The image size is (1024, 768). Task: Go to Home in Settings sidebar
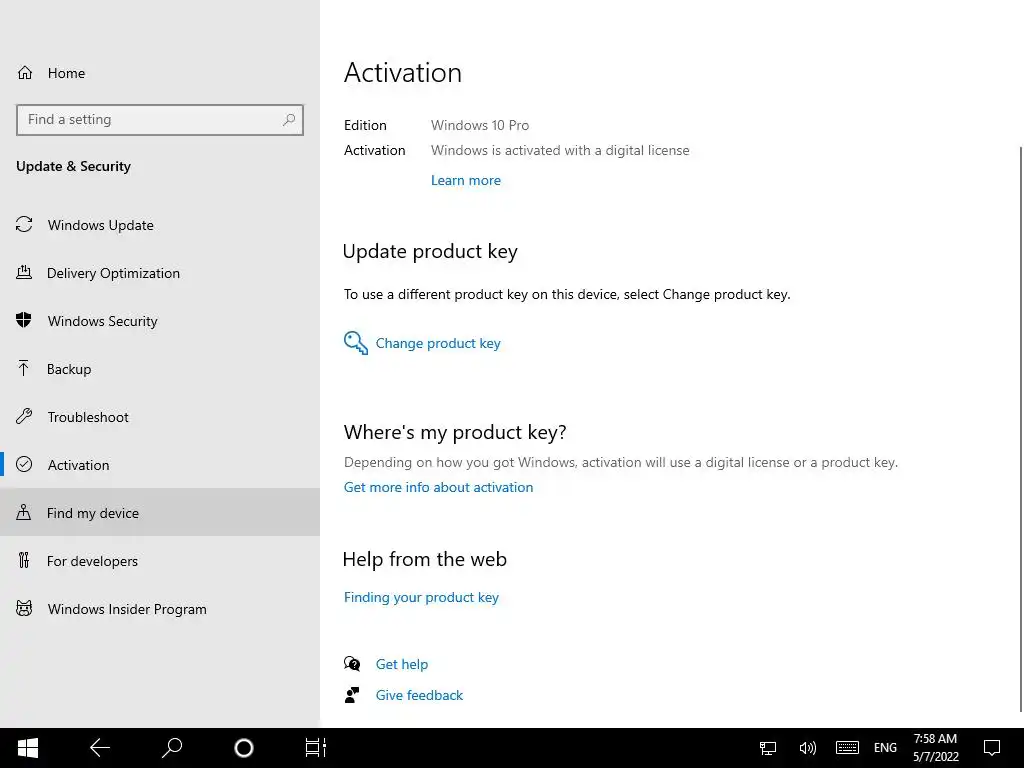pyautogui.click(x=160, y=72)
